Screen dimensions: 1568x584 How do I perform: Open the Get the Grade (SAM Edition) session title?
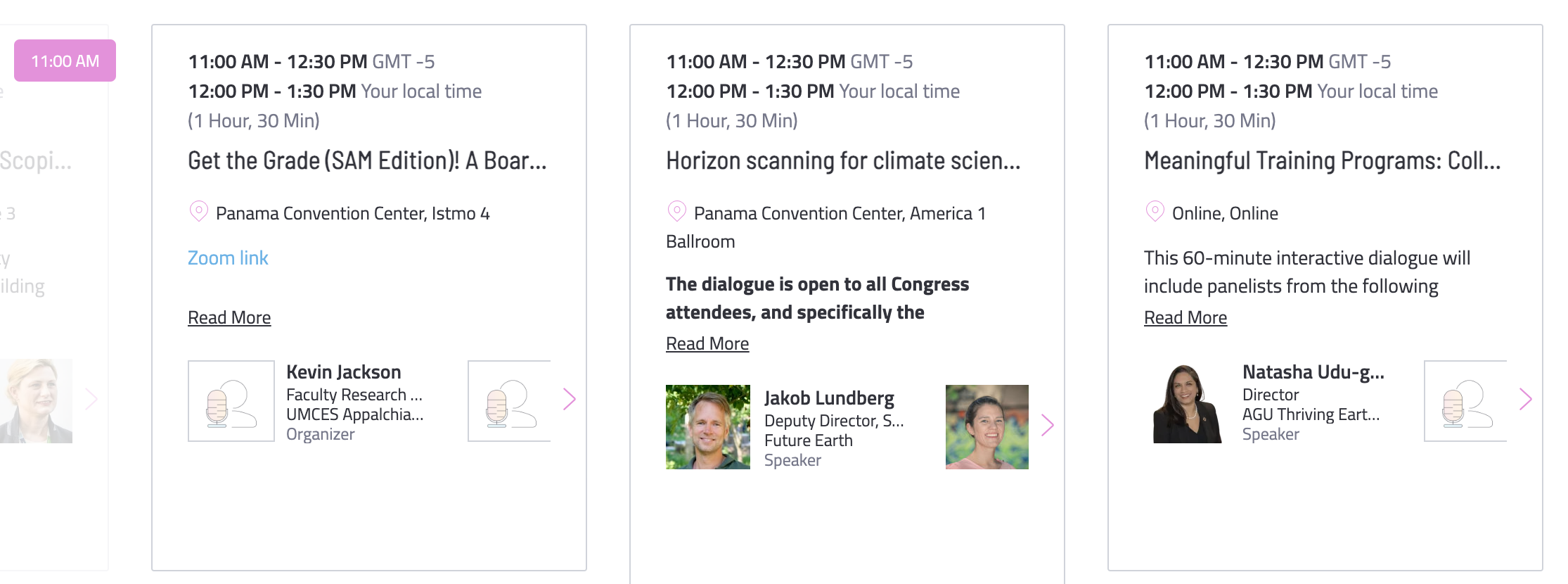pyautogui.click(x=367, y=160)
